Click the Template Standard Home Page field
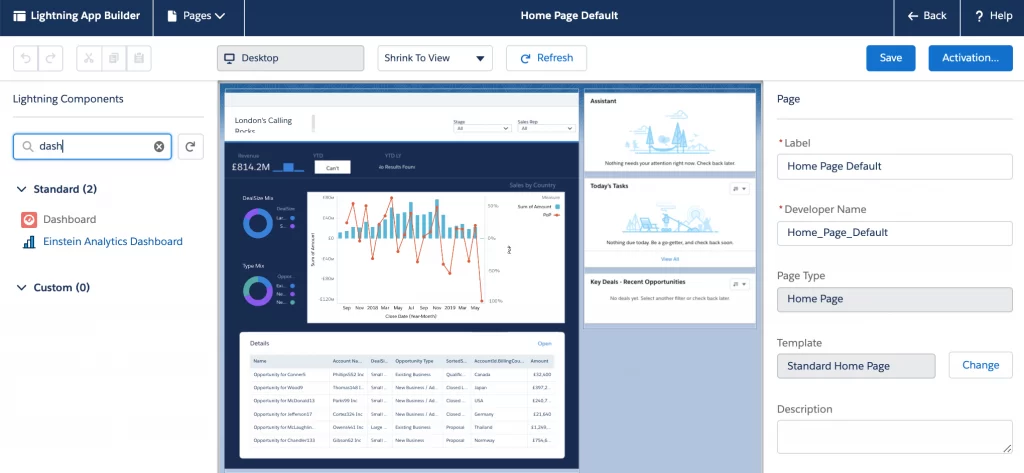The image size is (1024, 473). pyautogui.click(x=856, y=366)
